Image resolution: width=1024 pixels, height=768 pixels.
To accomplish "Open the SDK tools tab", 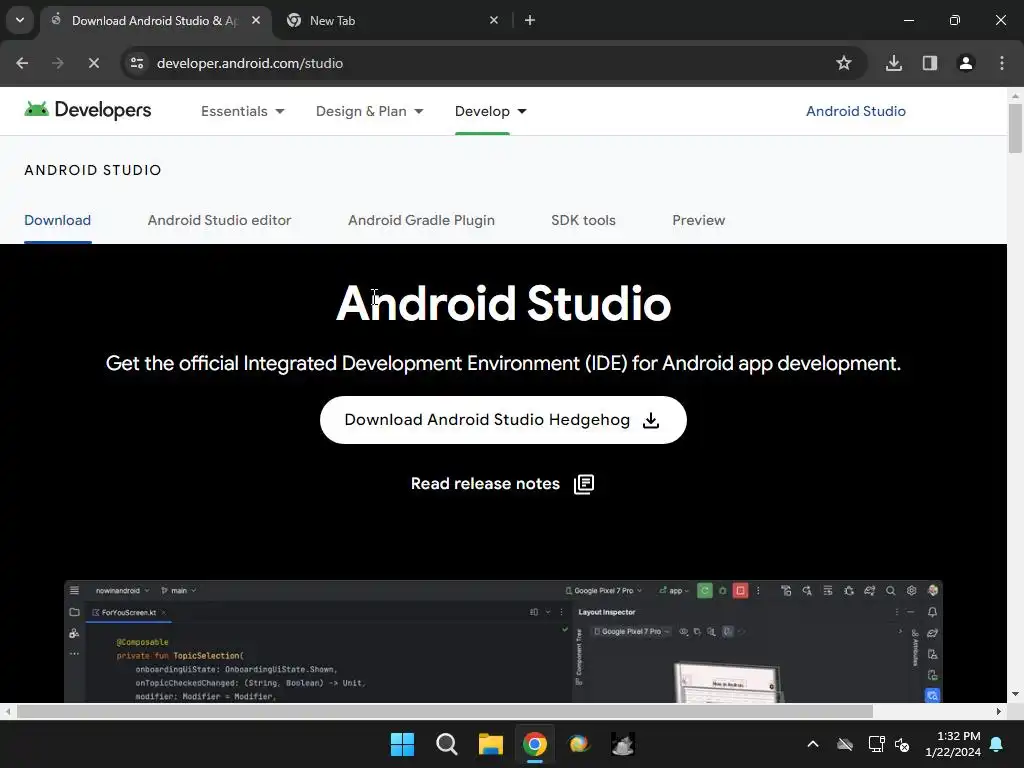I will (x=583, y=220).
